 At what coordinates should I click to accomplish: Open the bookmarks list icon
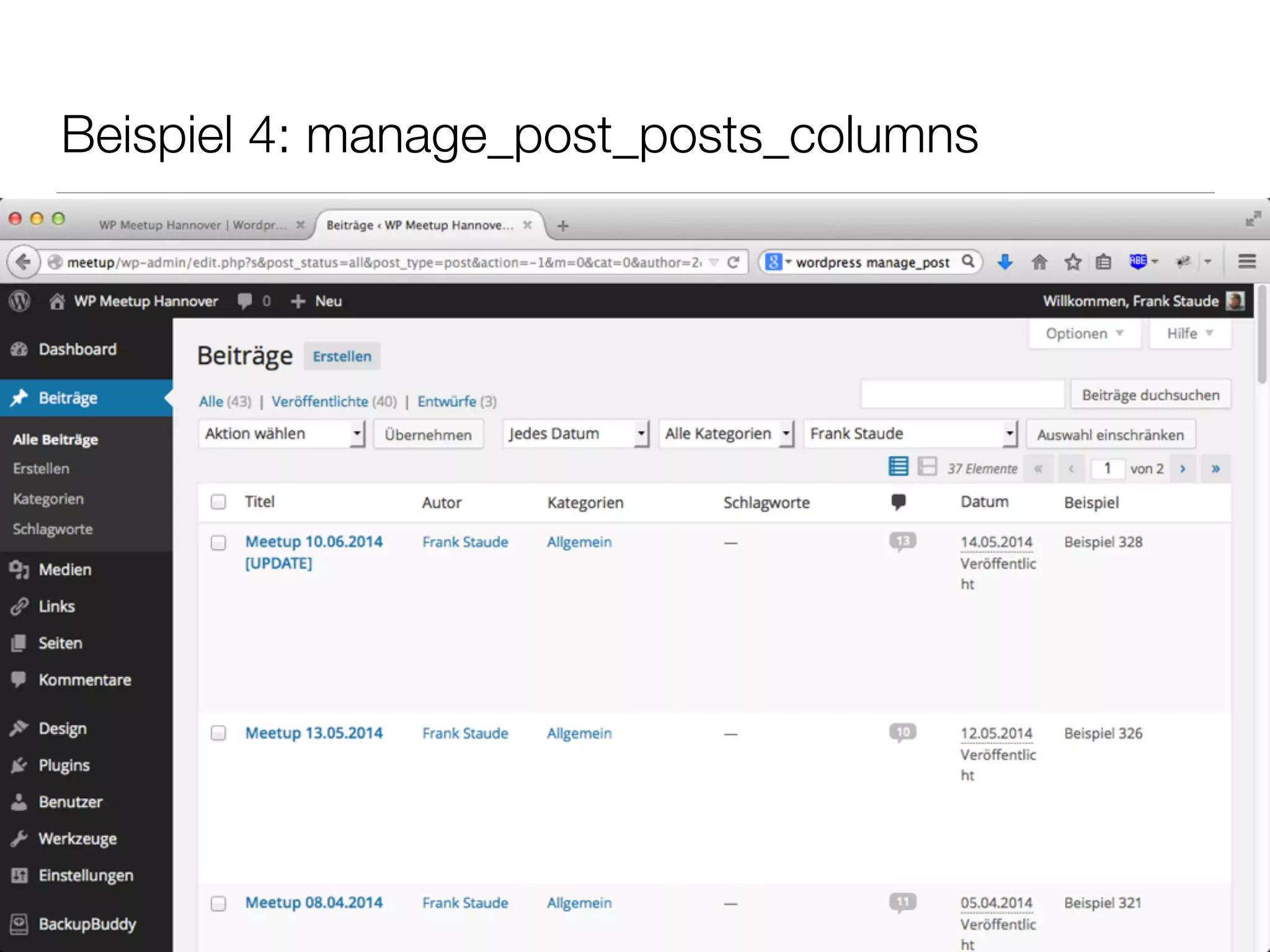pos(1103,262)
